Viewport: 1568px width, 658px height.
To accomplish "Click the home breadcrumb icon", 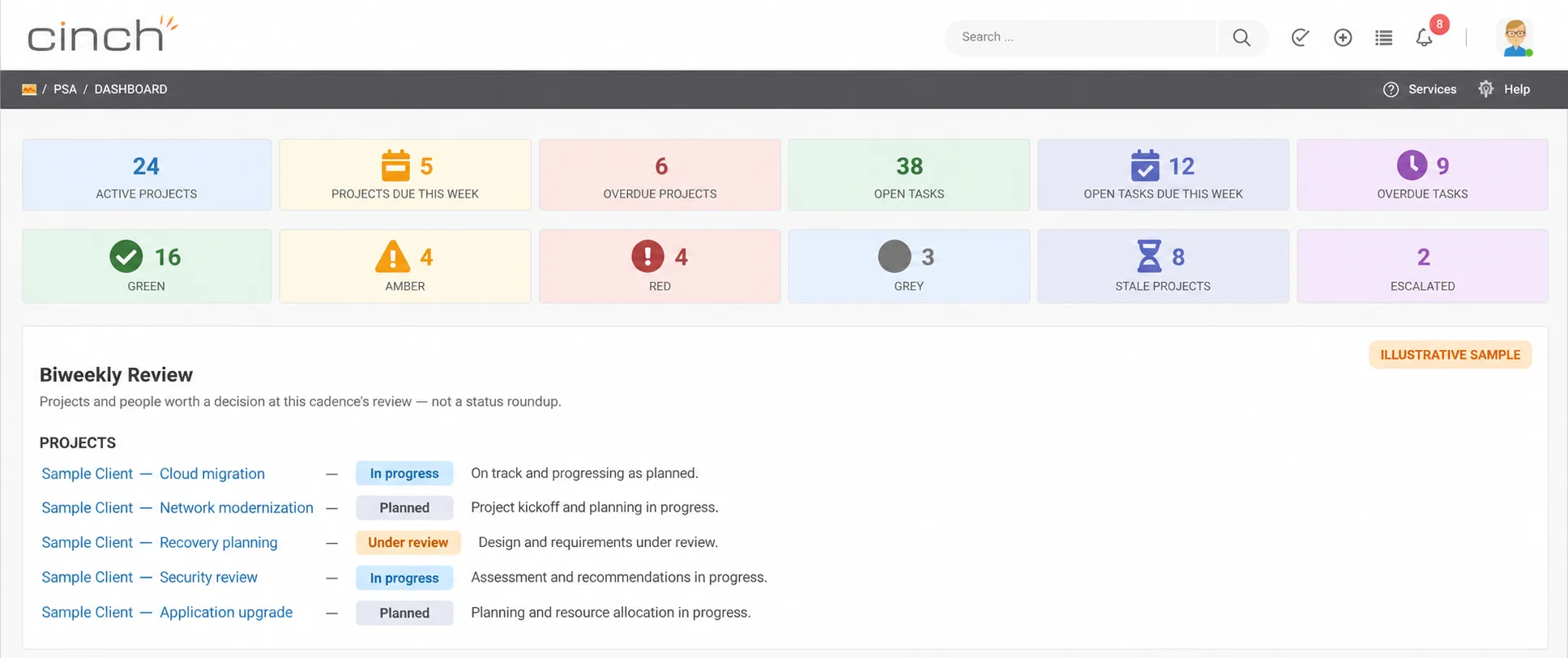I will point(29,89).
